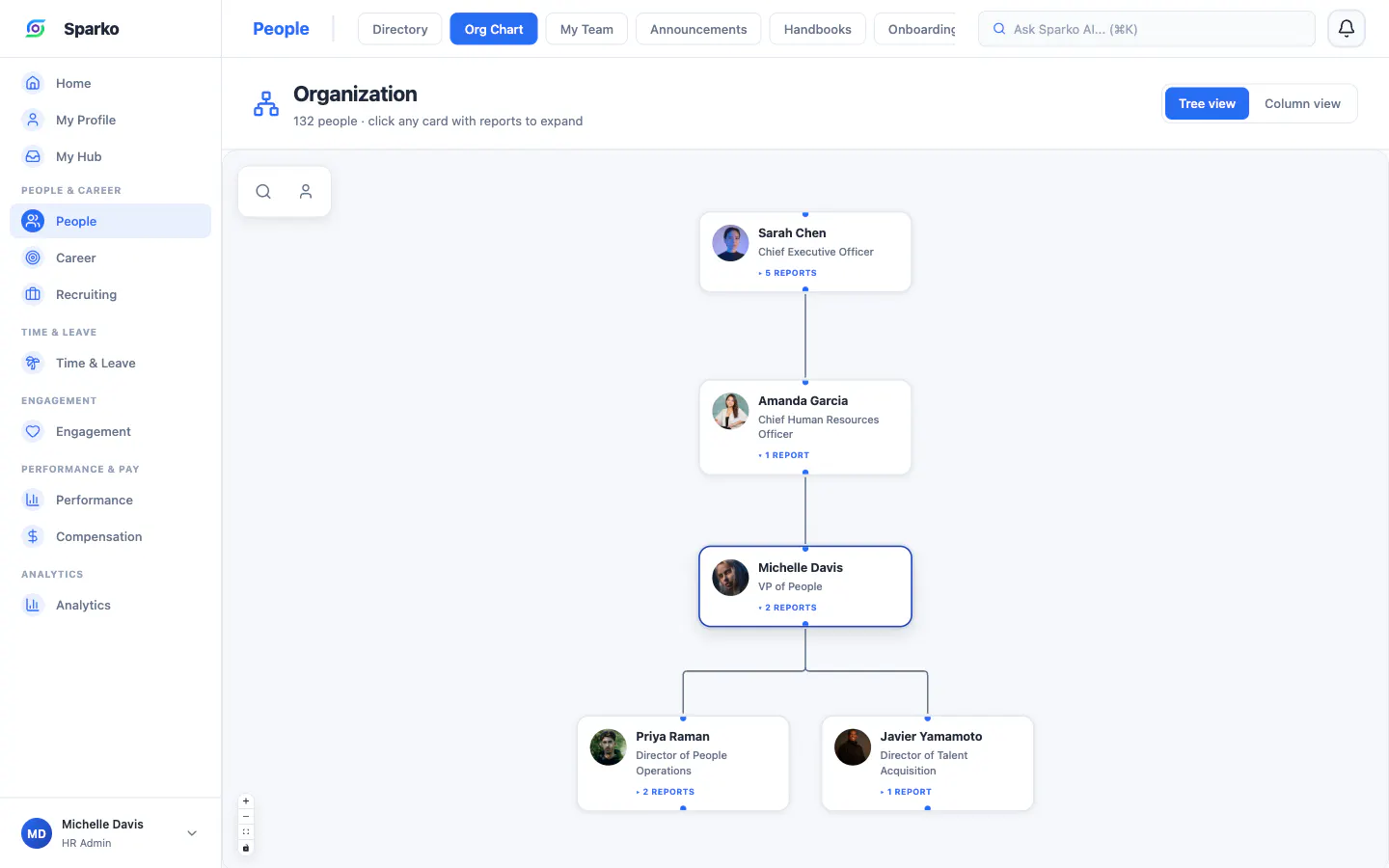Zoom out the org chart canvas
1389x868 pixels.
tap(246, 817)
